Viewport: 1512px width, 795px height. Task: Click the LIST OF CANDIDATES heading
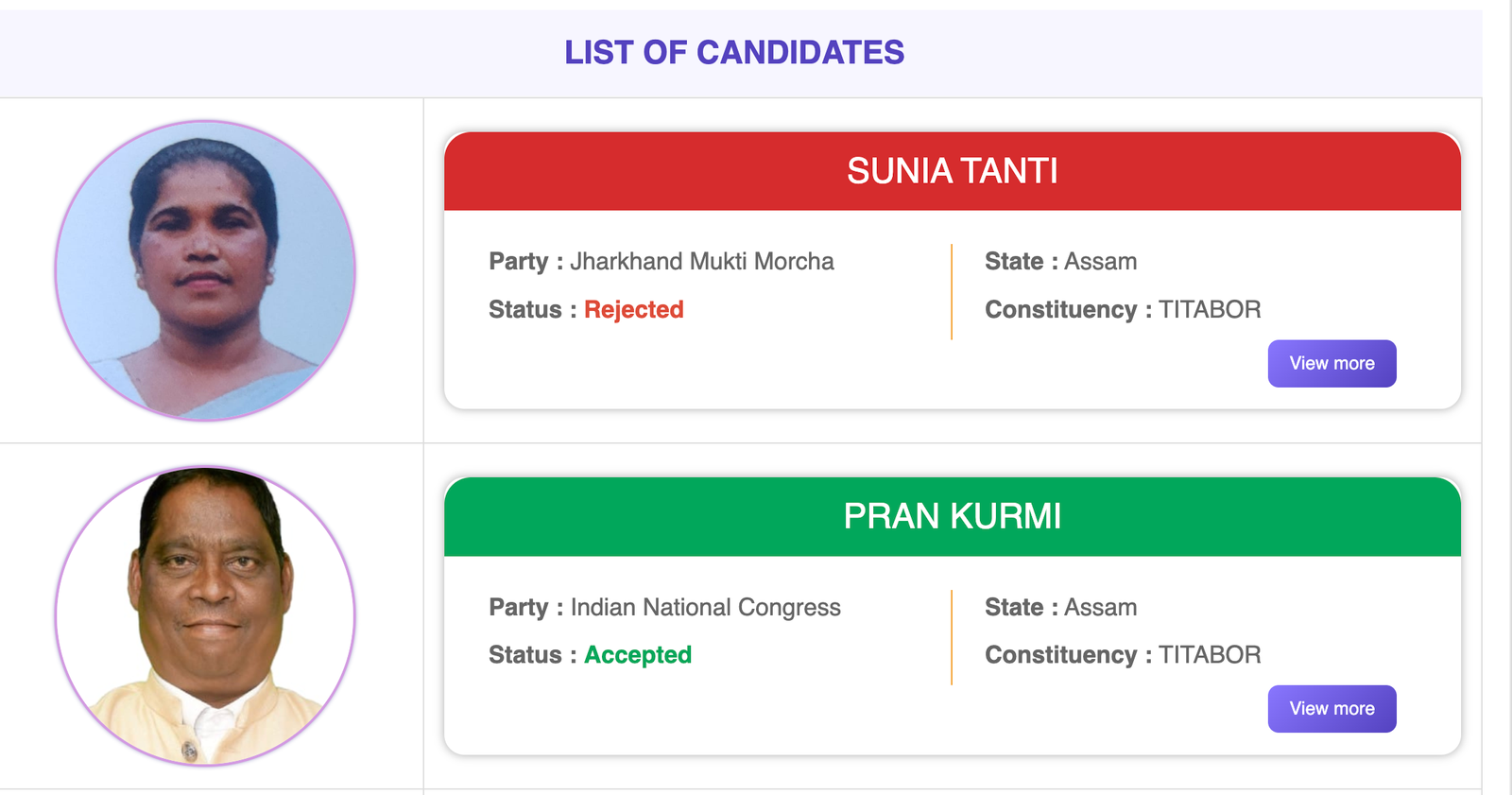(x=734, y=53)
